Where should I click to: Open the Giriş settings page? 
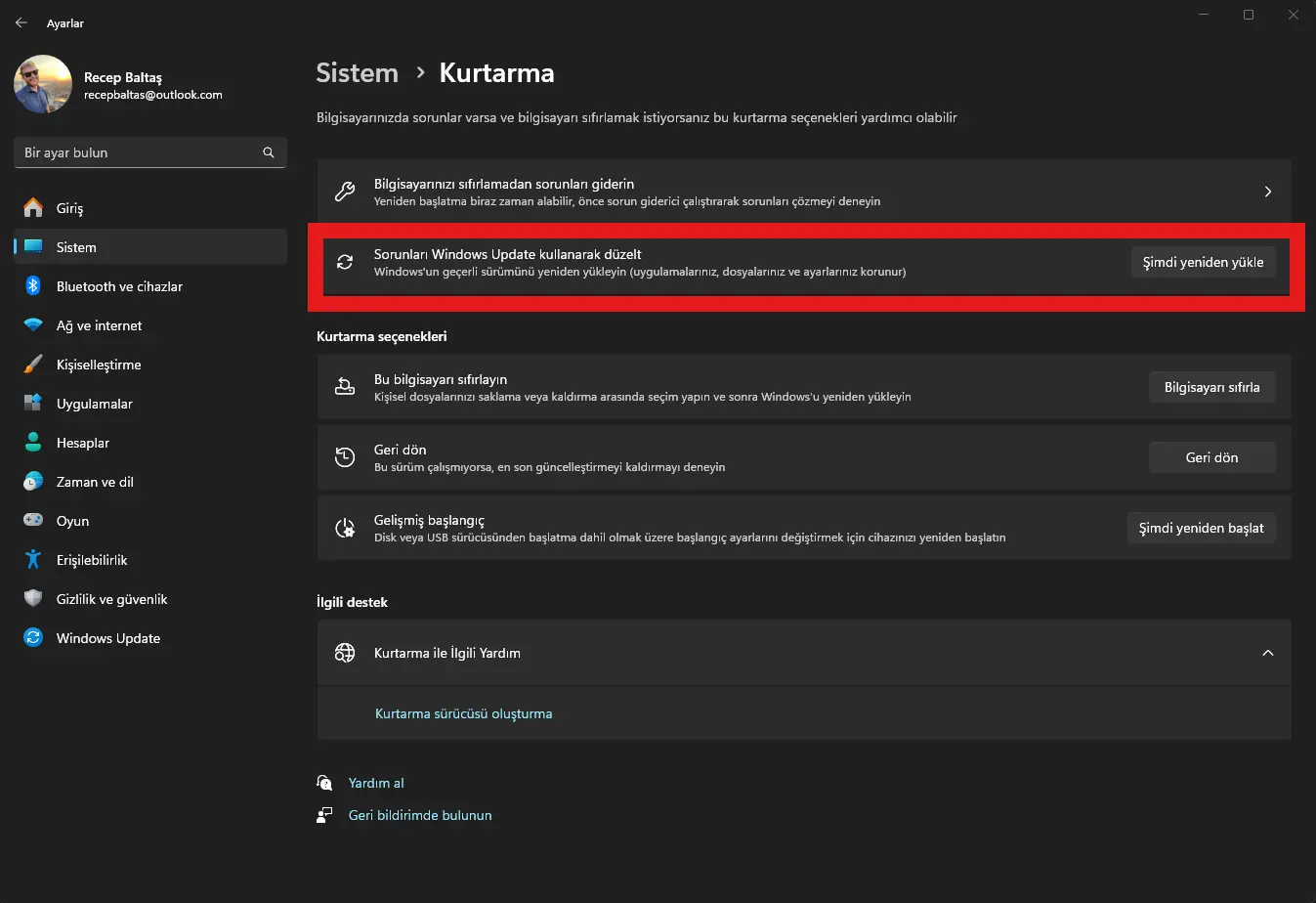[150, 208]
